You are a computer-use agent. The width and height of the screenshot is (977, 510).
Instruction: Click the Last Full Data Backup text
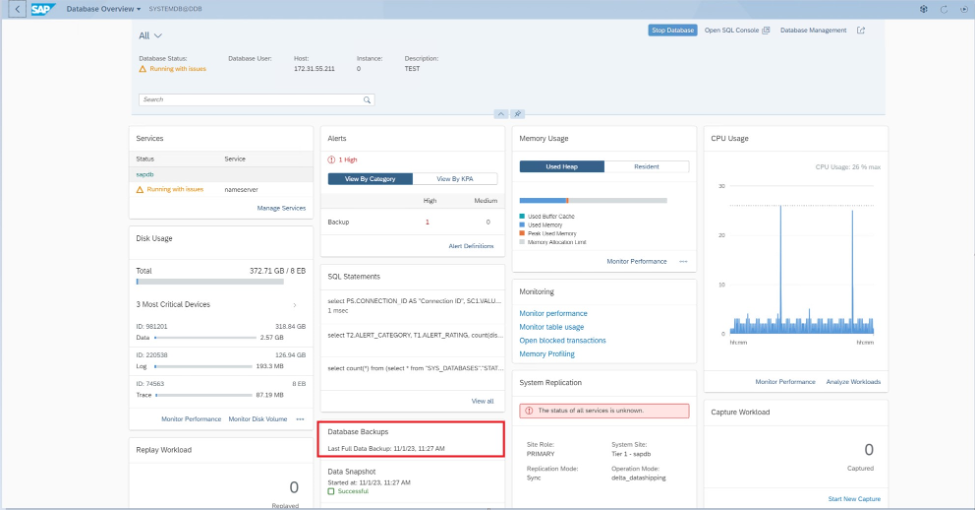pos(386,448)
